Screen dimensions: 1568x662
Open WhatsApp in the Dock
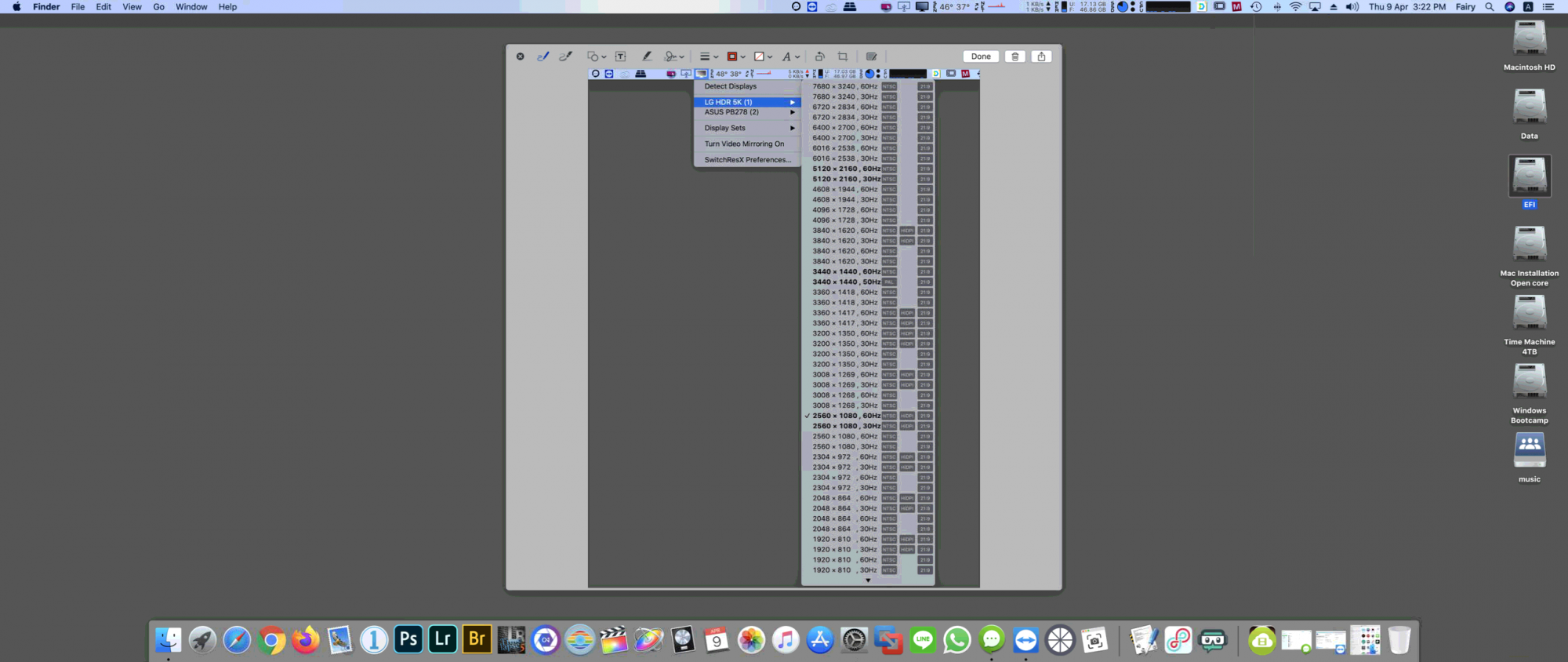coord(957,640)
